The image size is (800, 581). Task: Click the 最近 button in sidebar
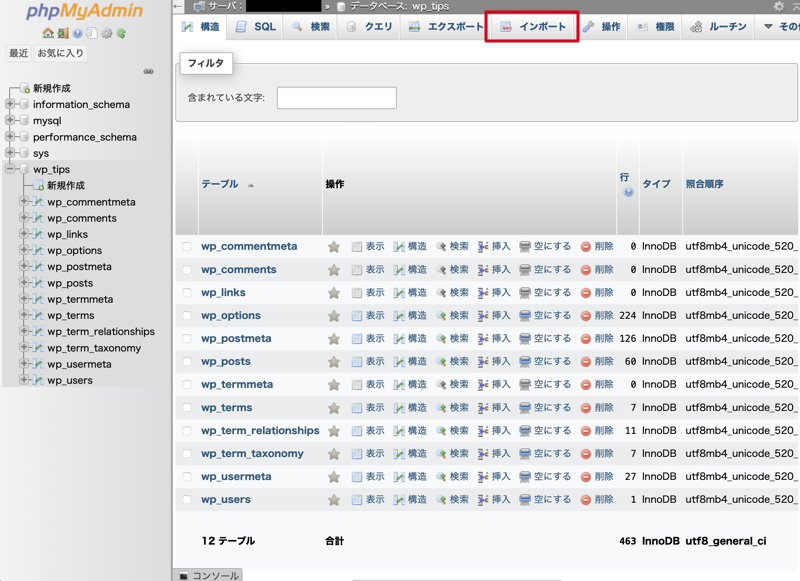click(18, 53)
